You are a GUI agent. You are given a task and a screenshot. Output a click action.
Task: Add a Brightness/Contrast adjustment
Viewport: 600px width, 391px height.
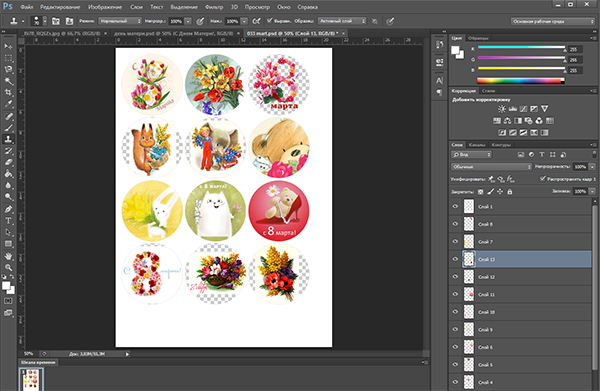pos(502,109)
